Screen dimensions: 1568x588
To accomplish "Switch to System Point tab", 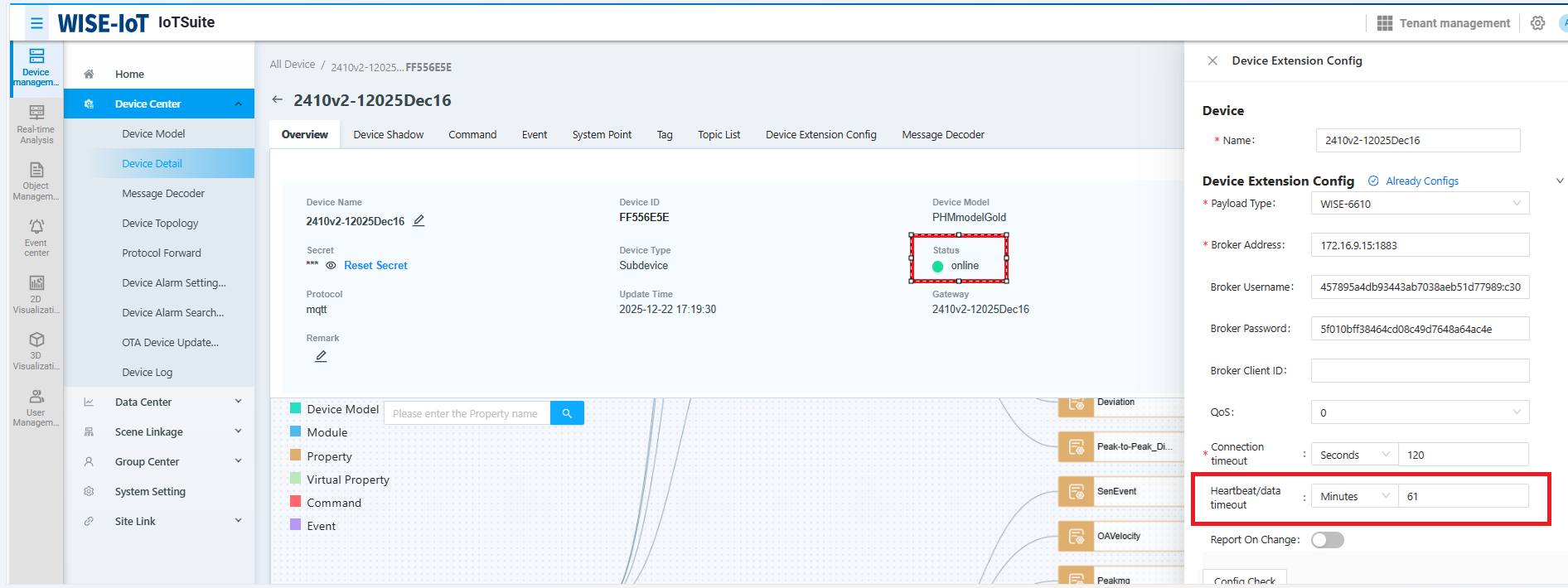I will [x=602, y=134].
